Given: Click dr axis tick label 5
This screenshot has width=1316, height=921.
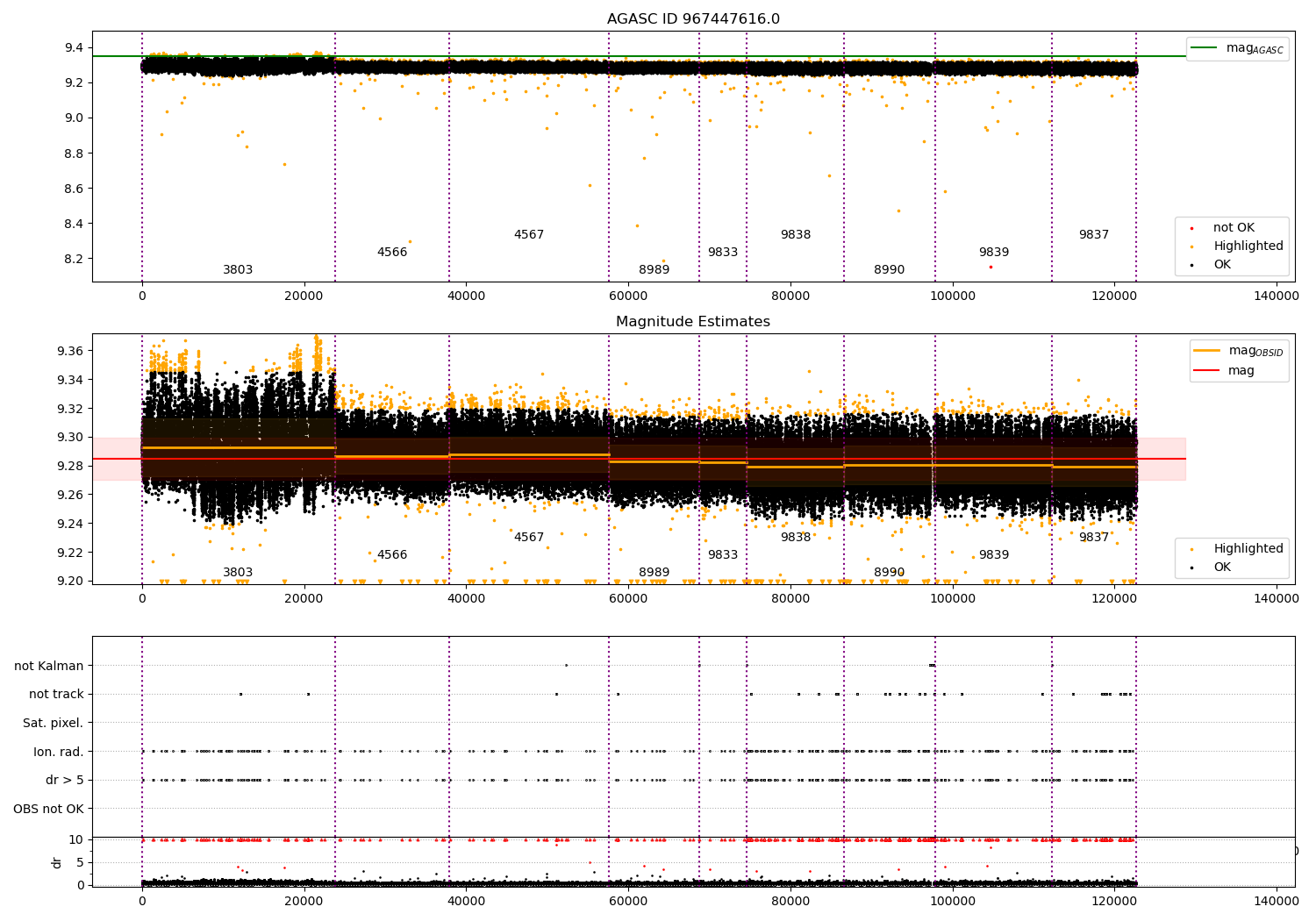Looking at the screenshot, I should point(81,862).
